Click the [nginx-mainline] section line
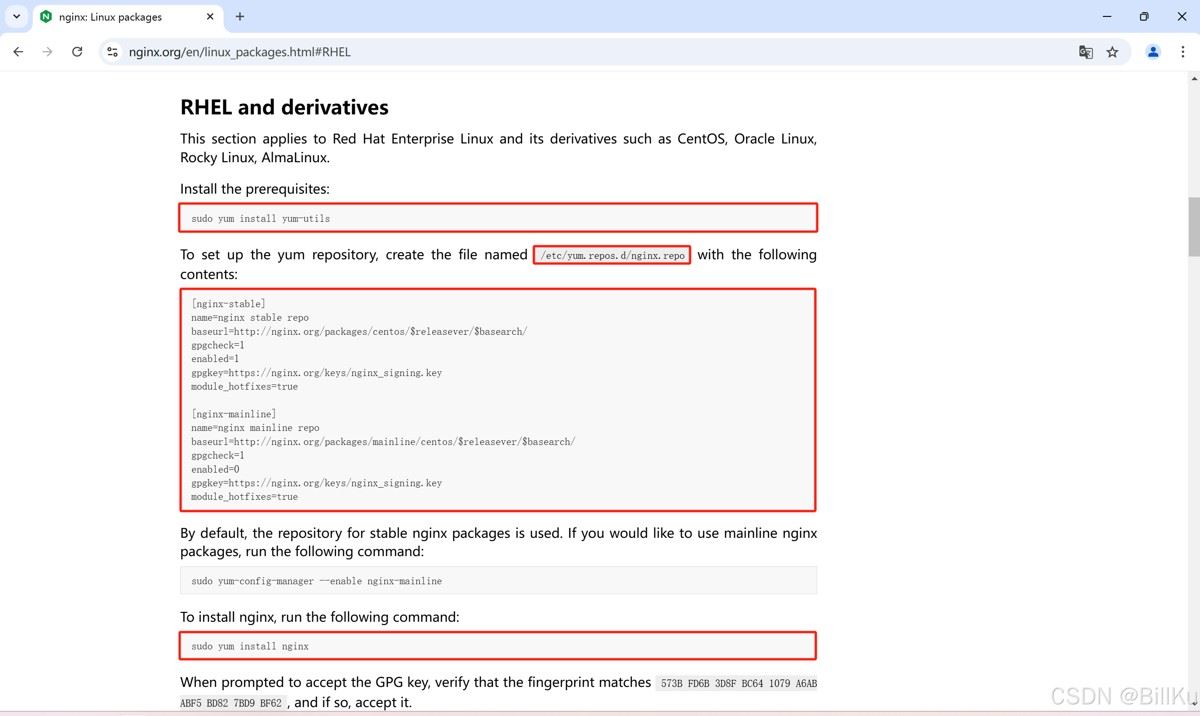The height and width of the screenshot is (716, 1200). 234,414
